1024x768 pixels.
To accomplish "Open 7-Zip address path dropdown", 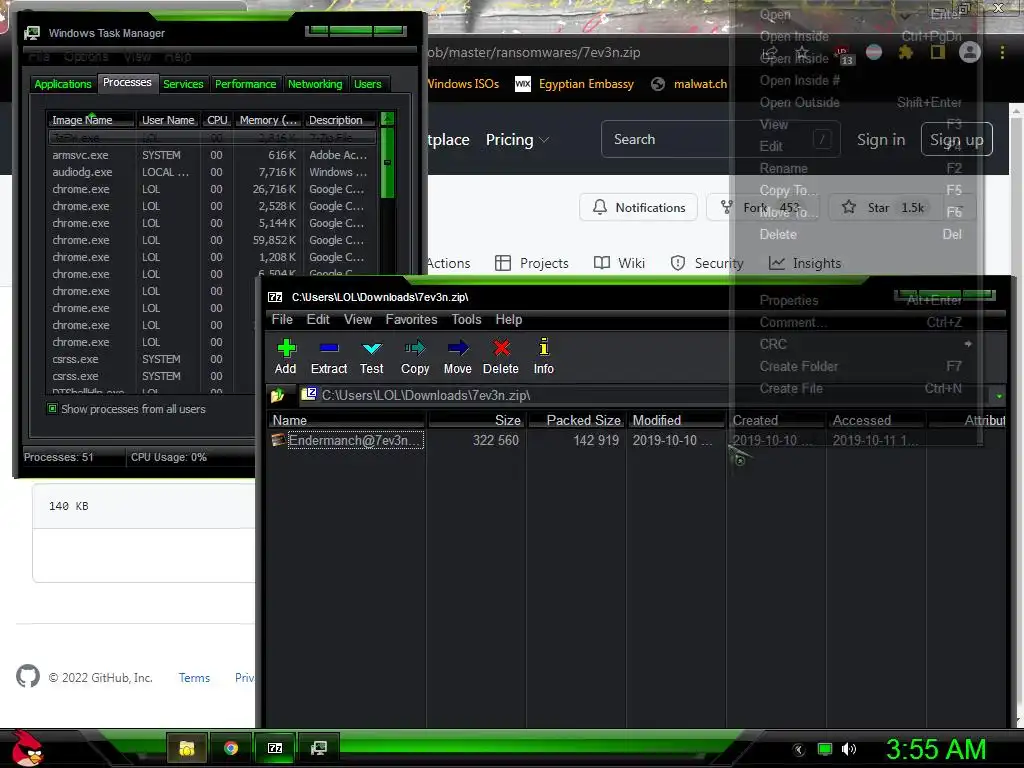I will [x=999, y=395].
